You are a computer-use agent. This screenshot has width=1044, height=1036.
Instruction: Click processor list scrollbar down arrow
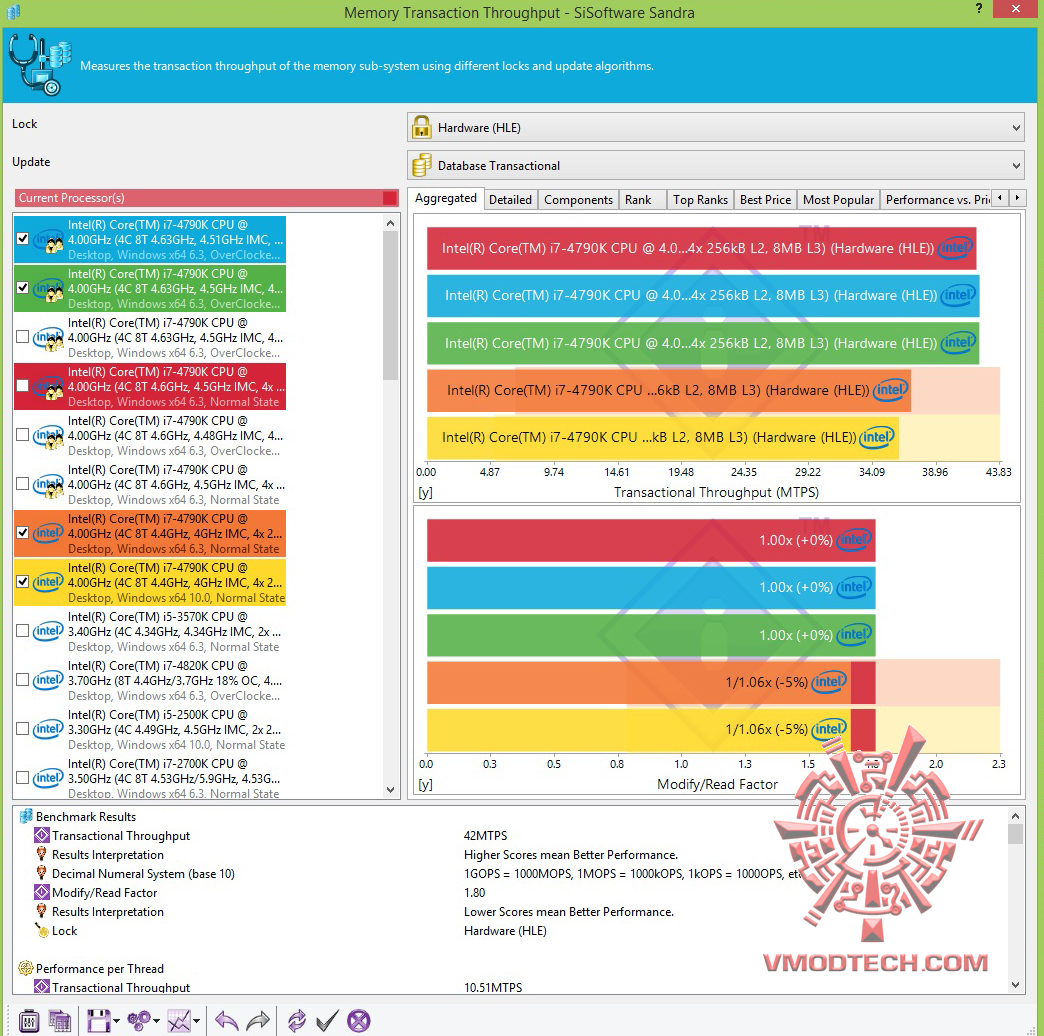(391, 790)
